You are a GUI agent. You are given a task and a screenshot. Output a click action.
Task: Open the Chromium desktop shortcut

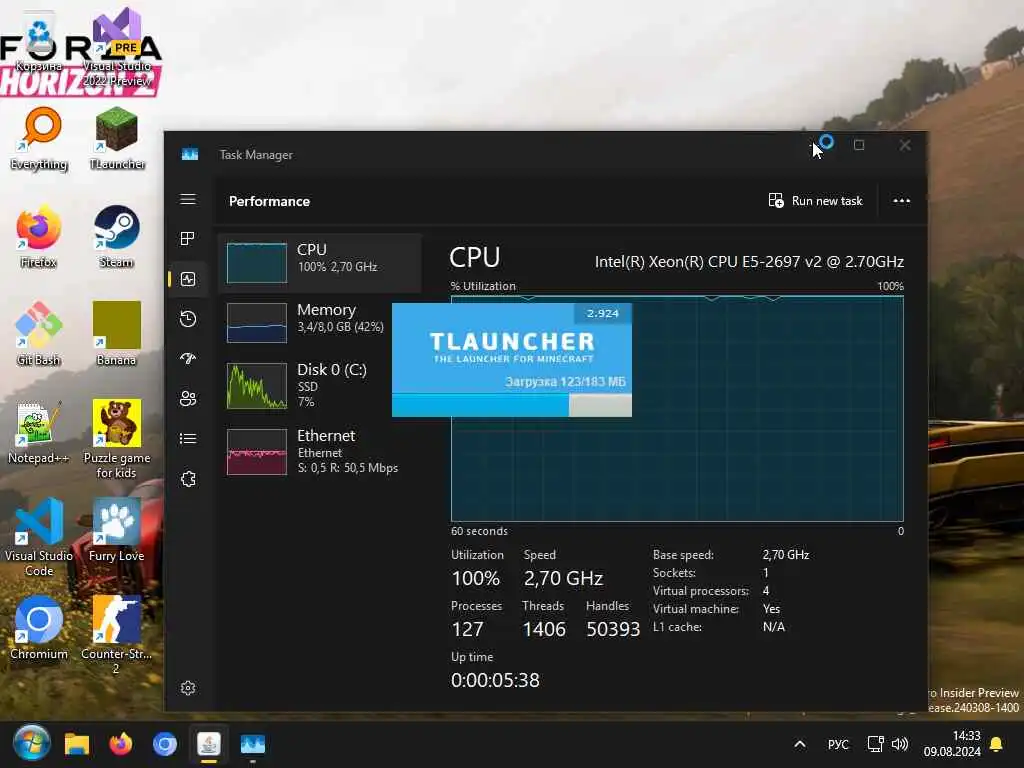[39, 628]
